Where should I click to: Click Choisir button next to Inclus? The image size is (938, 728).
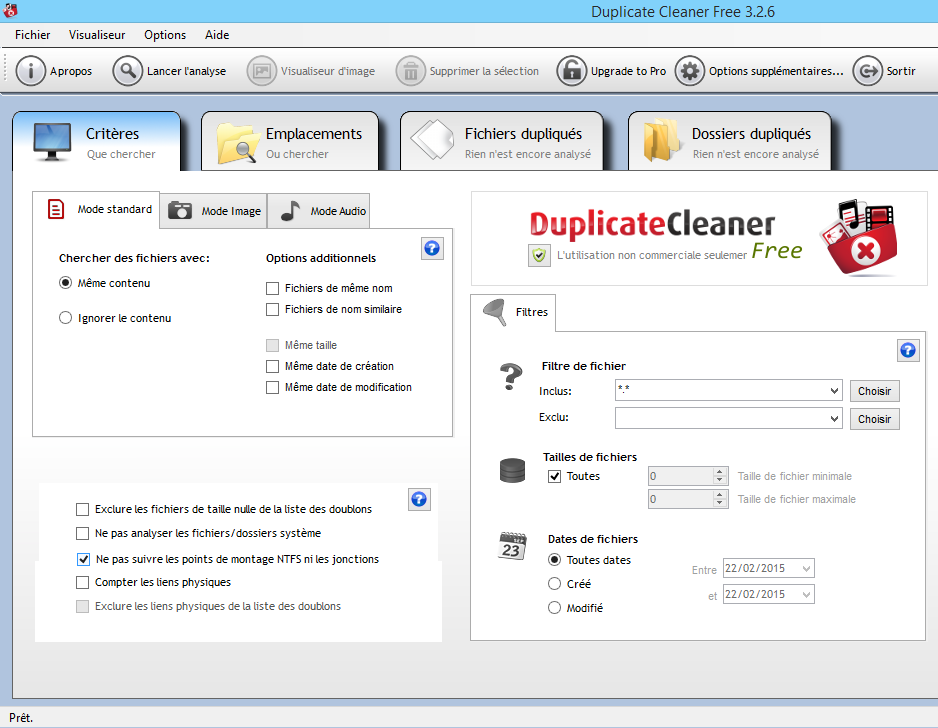coord(874,391)
